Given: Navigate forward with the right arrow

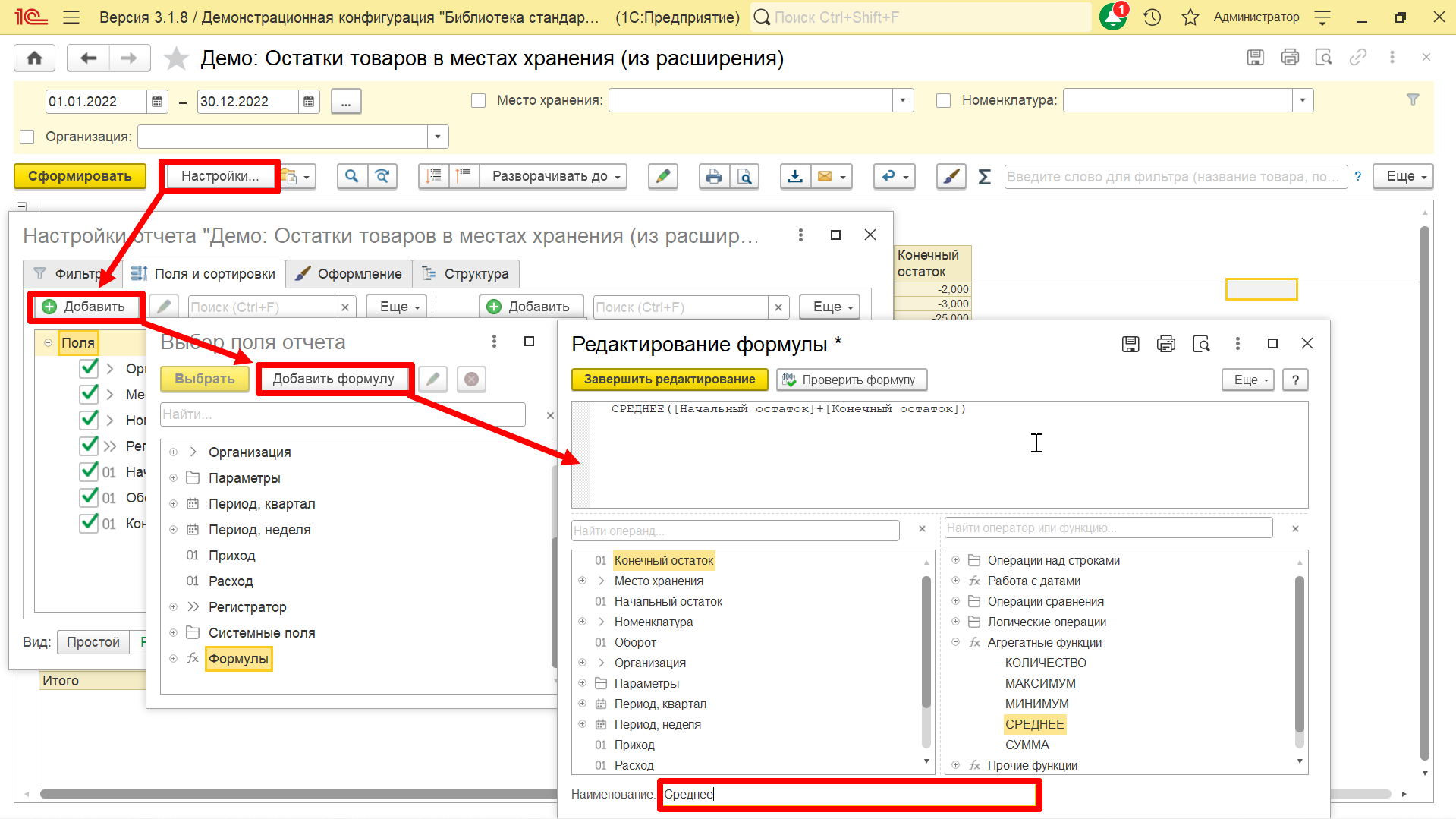Looking at the screenshot, I should pos(129,58).
